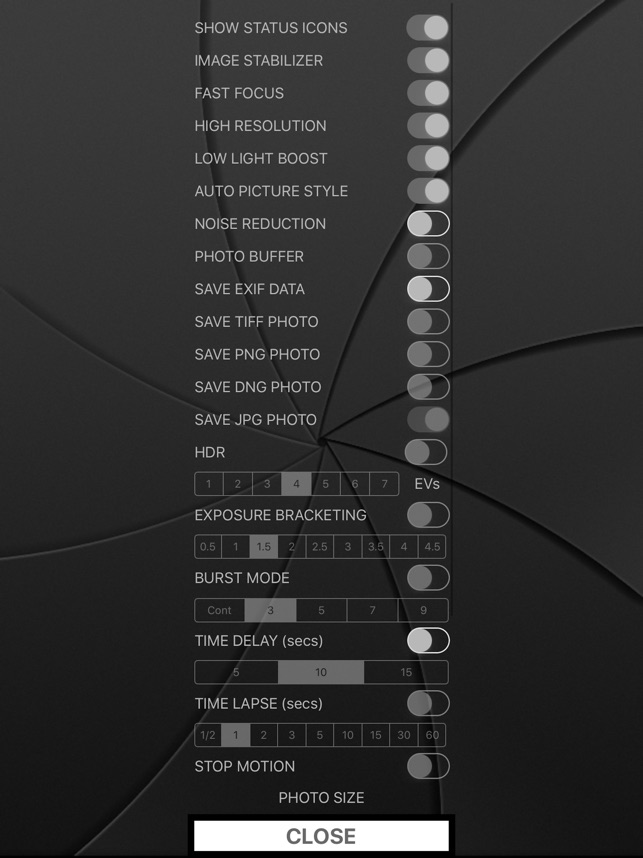Viewport: 643px width, 858px height.
Task: Select 5 in the HDR EVs selector
Action: pyautogui.click(x=326, y=484)
